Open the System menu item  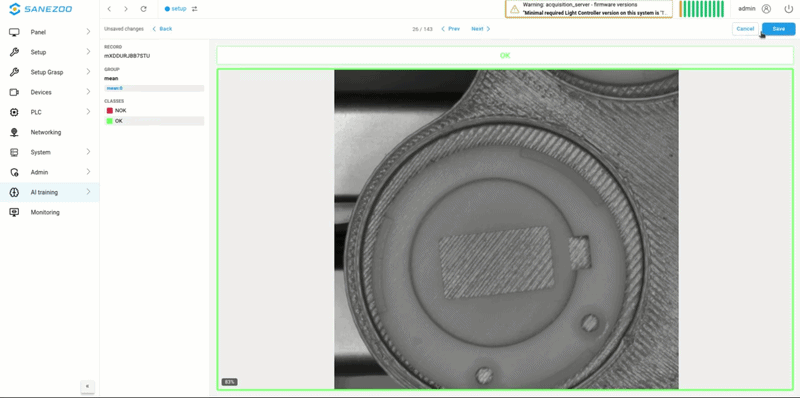49,152
